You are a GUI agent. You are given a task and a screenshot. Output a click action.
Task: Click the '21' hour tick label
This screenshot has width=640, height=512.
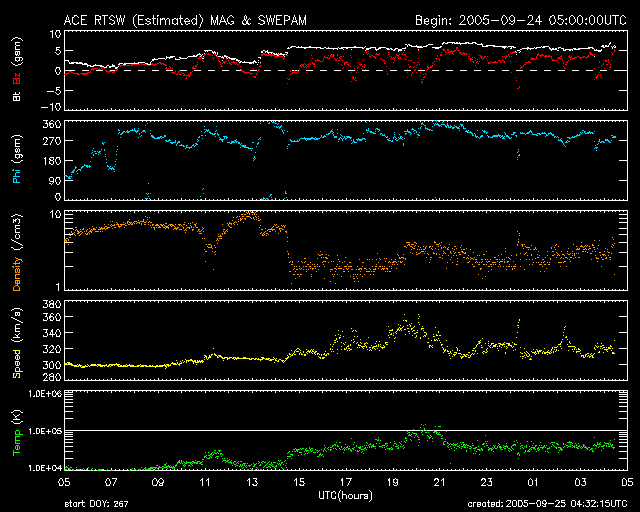[440, 482]
